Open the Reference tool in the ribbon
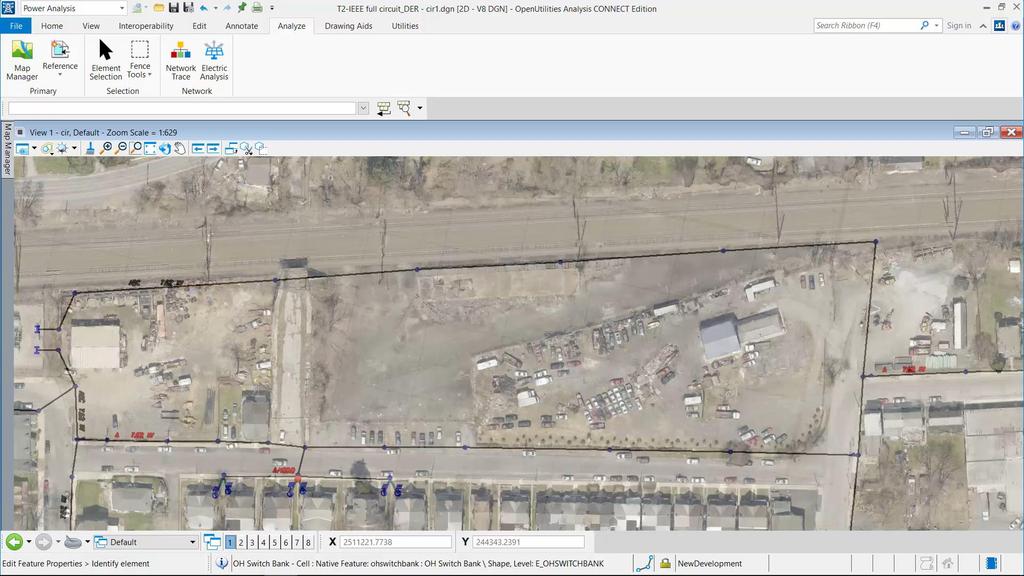Screen dimensions: 1024x576 point(59,59)
